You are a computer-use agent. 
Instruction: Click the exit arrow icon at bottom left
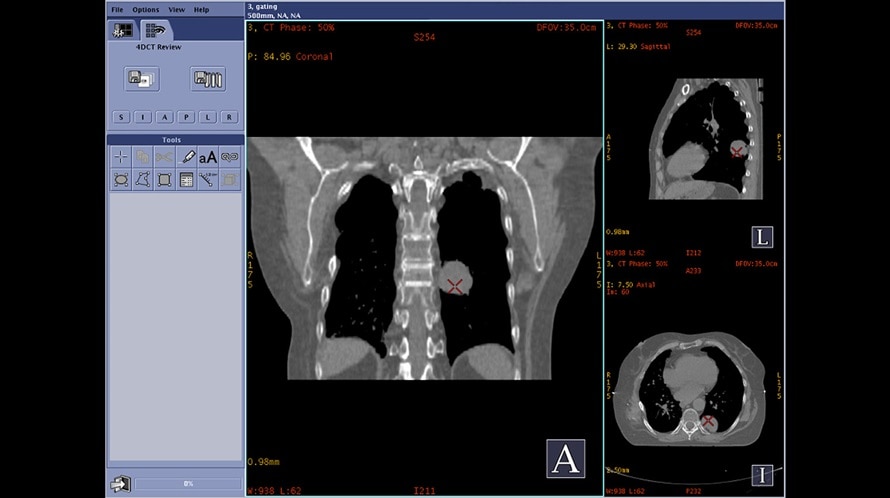(x=120, y=484)
